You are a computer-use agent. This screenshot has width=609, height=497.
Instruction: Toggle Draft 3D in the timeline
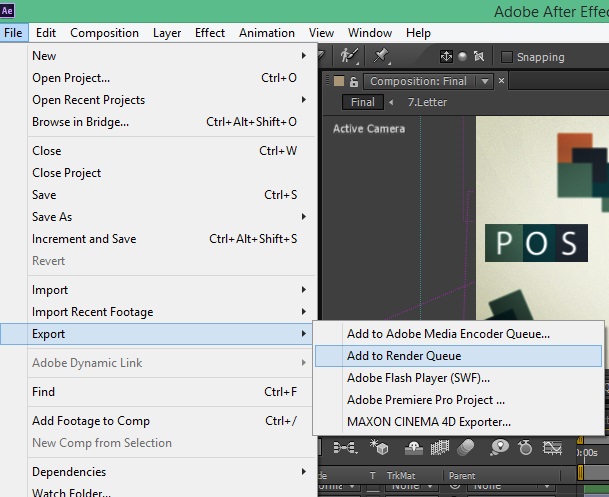[x=379, y=448]
